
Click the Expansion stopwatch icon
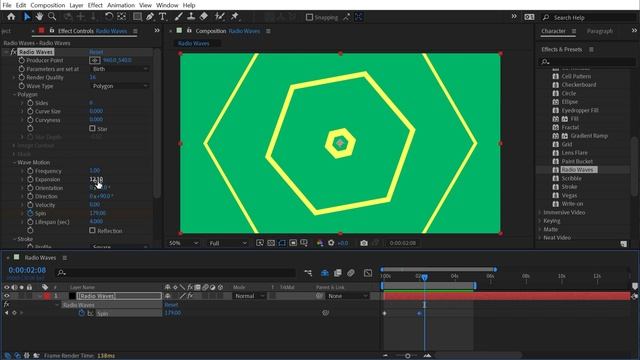tap(30, 180)
